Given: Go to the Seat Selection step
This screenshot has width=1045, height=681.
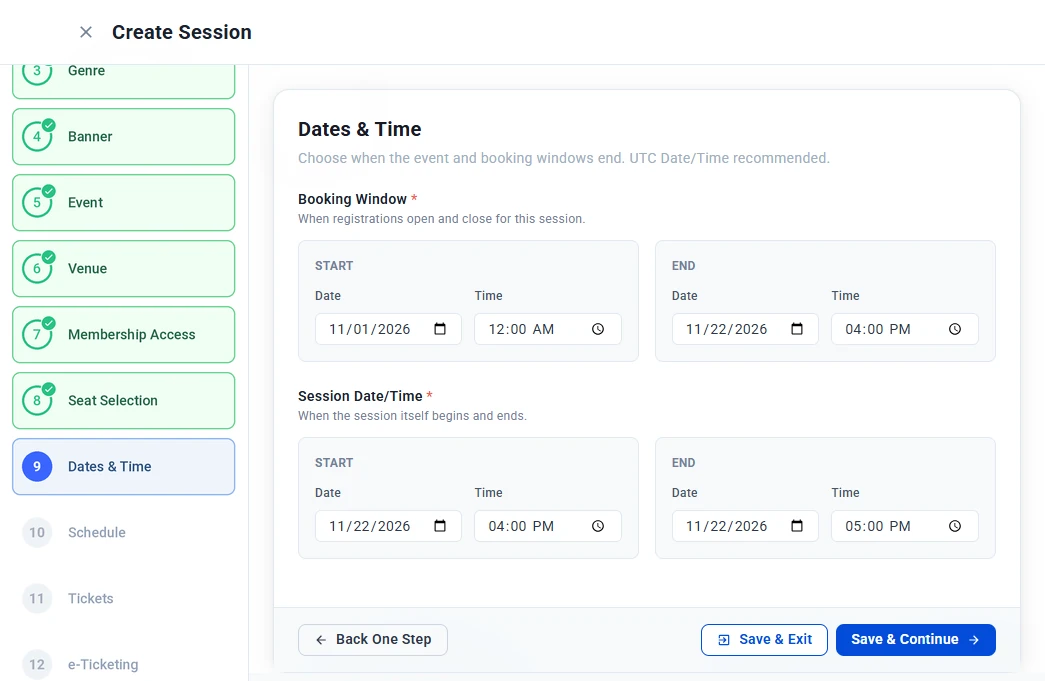Looking at the screenshot, I should 123,400.
